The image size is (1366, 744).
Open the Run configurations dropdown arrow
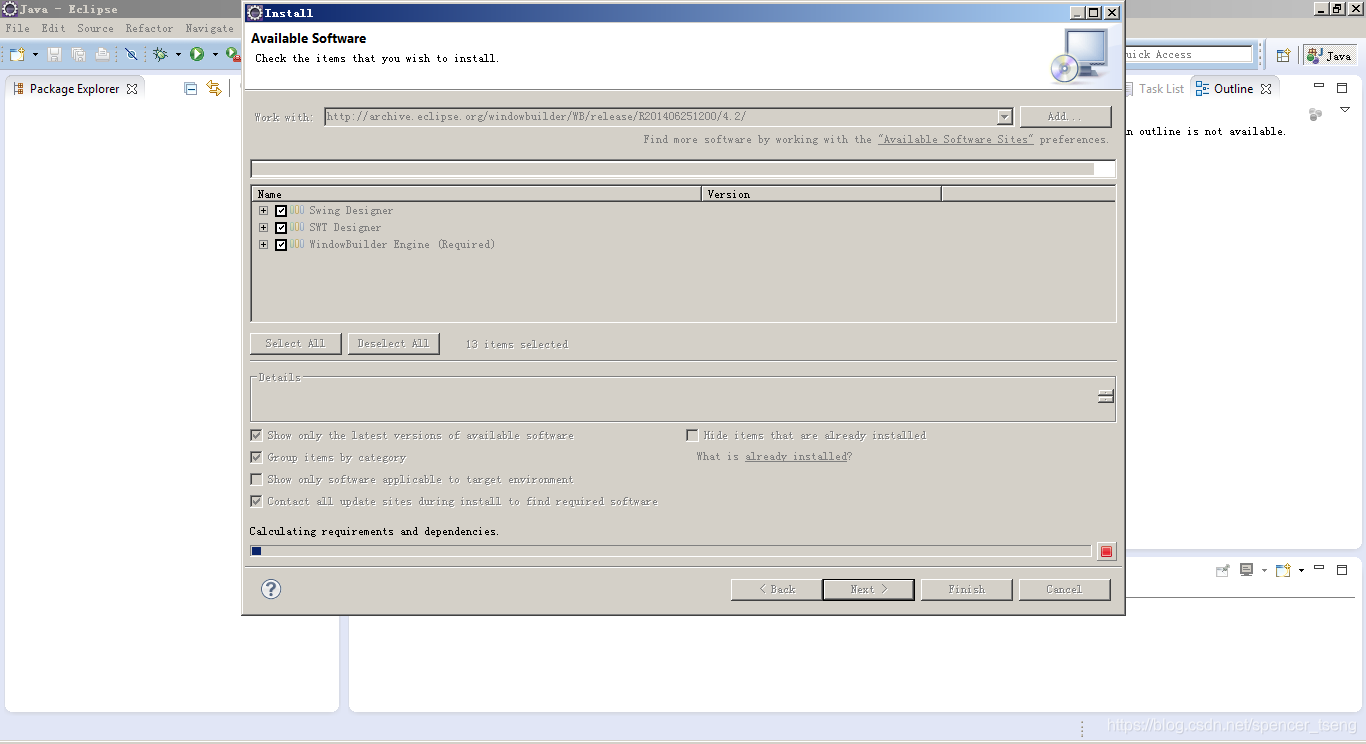tap(214, 54)
